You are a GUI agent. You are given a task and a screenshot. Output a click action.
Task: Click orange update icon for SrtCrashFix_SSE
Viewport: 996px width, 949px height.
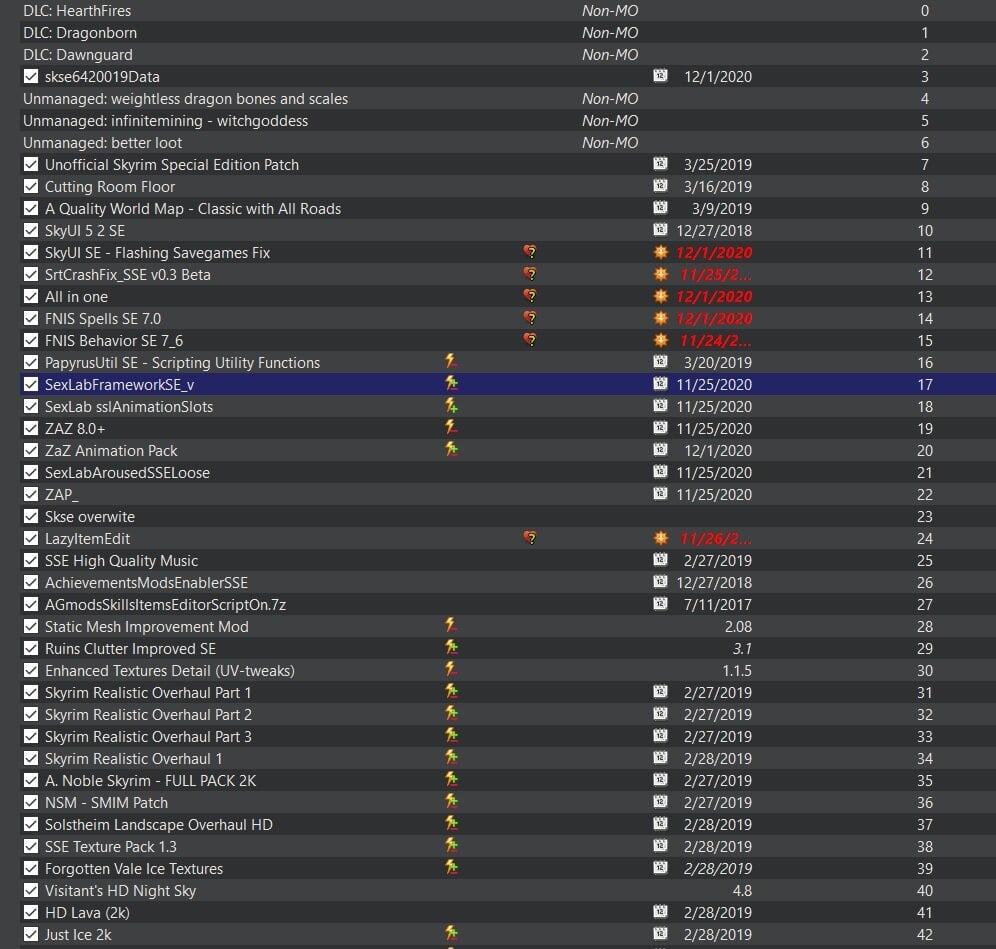661,274
